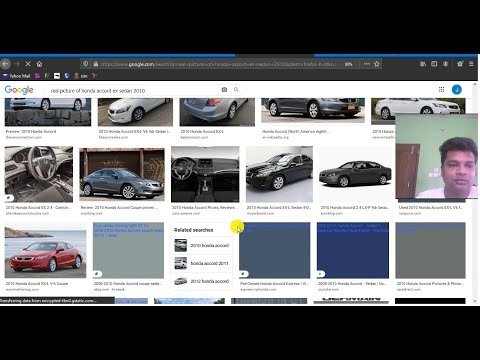Open the steering wheel interior 'Accord EX 2.4' image
The image size is (480, 360).
(39, 174)
